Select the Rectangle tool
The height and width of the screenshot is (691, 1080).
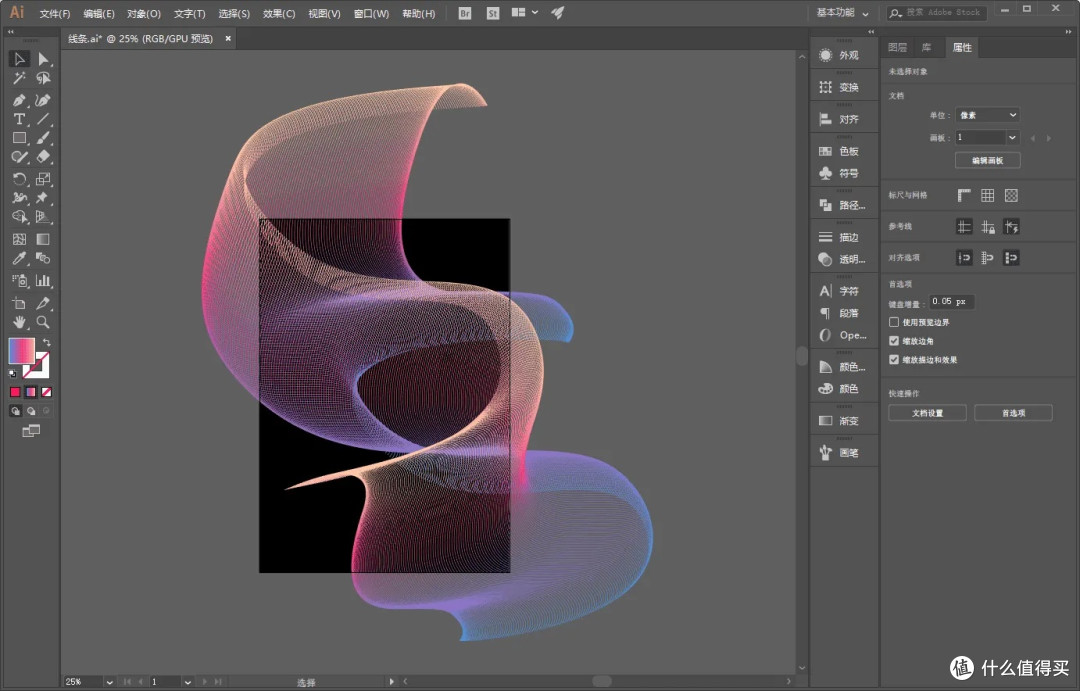[19, 138]
